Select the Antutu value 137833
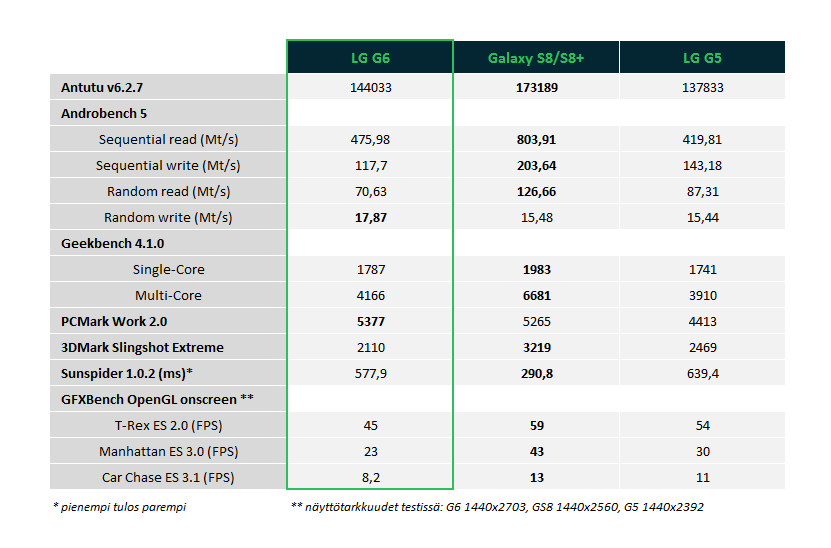 coord(702,87)
